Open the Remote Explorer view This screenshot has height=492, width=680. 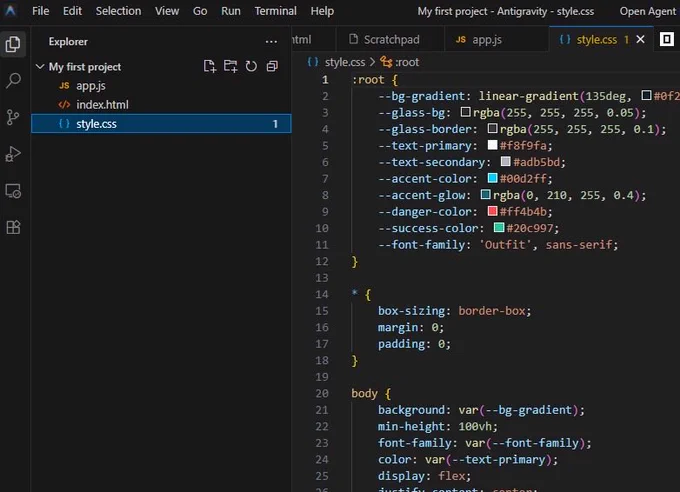[x=13, y=191]
